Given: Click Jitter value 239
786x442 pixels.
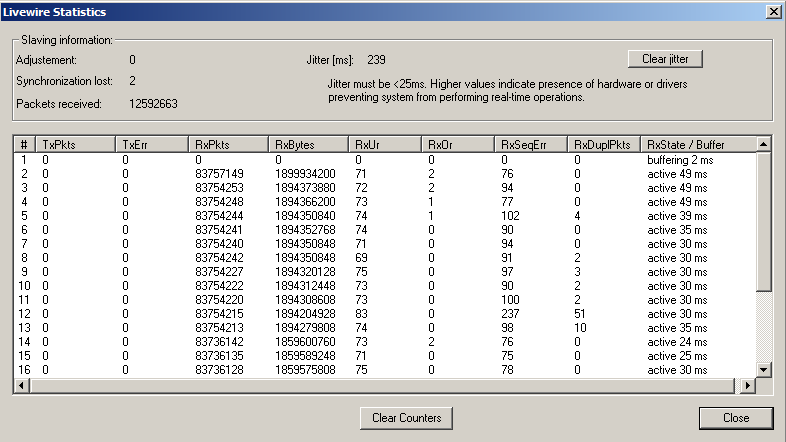Looking at the screenshot, I should (376, 60).
